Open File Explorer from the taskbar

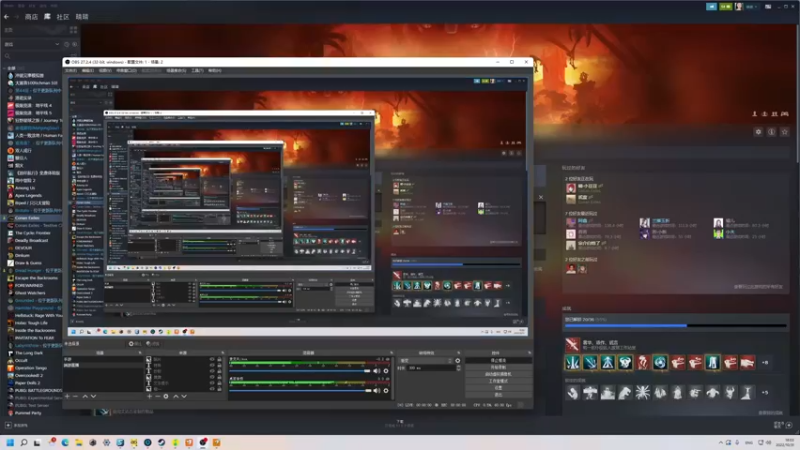(x=79, y=442)
